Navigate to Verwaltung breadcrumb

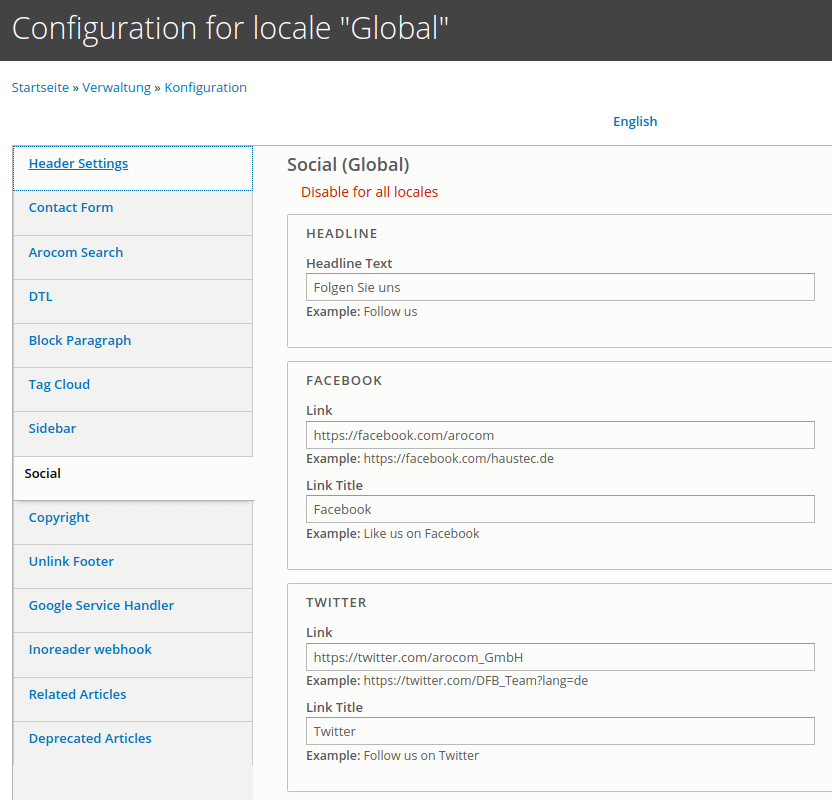[x=116, y=88]
